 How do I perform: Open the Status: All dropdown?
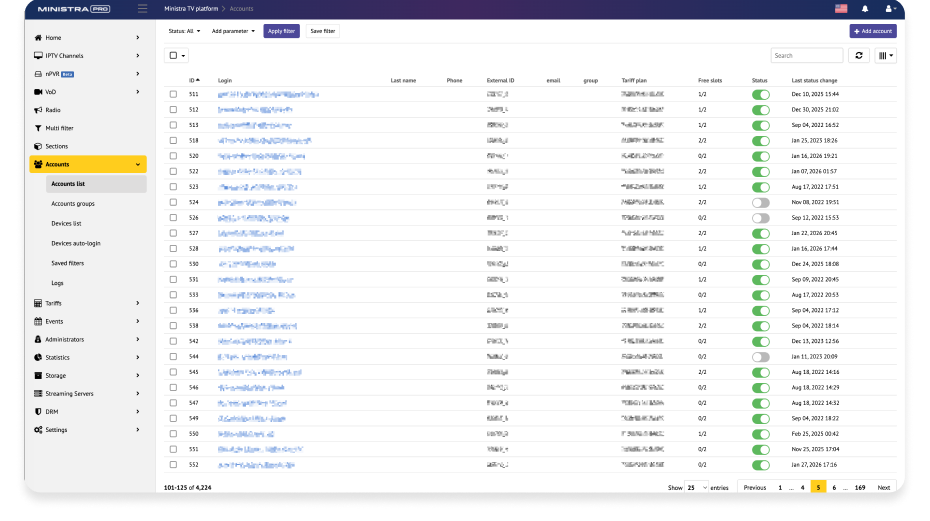pyautogui.click(x=183, y=31)
